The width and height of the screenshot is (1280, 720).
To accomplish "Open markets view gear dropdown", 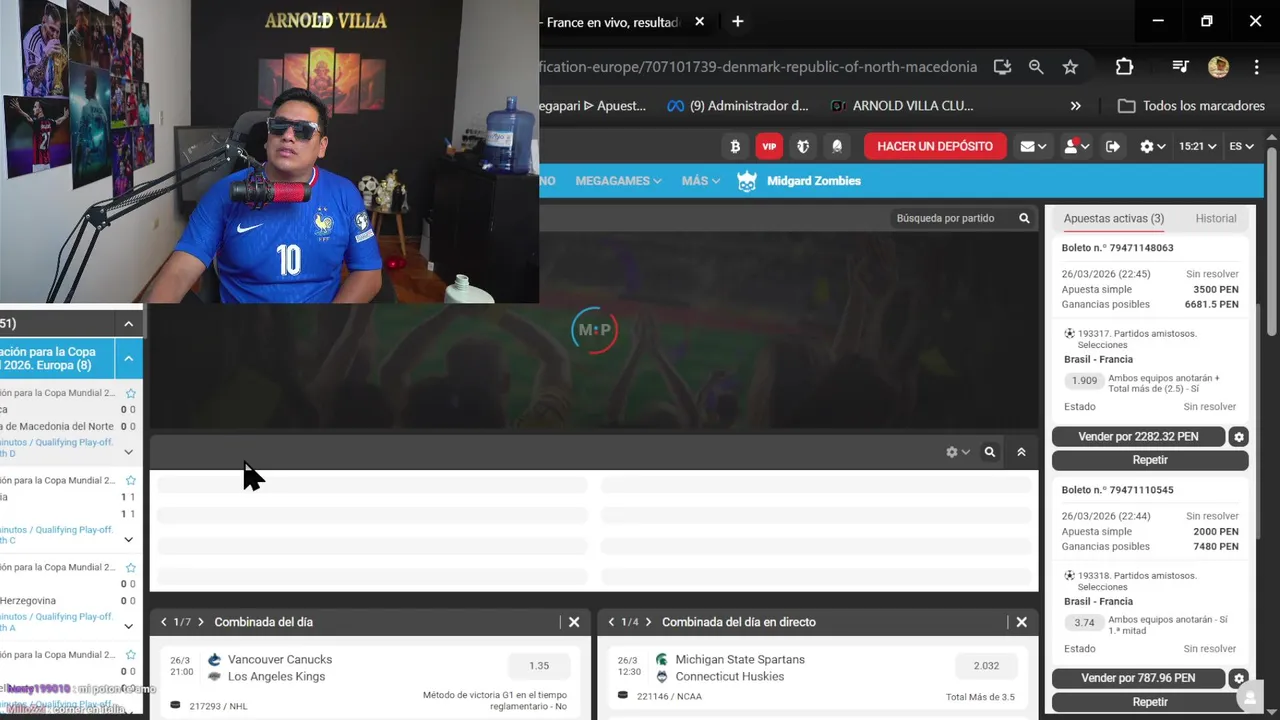I will pos(958,452).
